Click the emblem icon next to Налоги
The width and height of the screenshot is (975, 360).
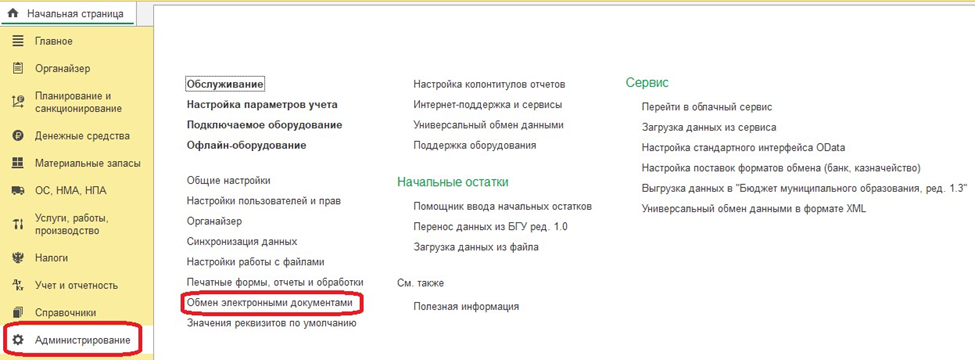tap(17, 257)
